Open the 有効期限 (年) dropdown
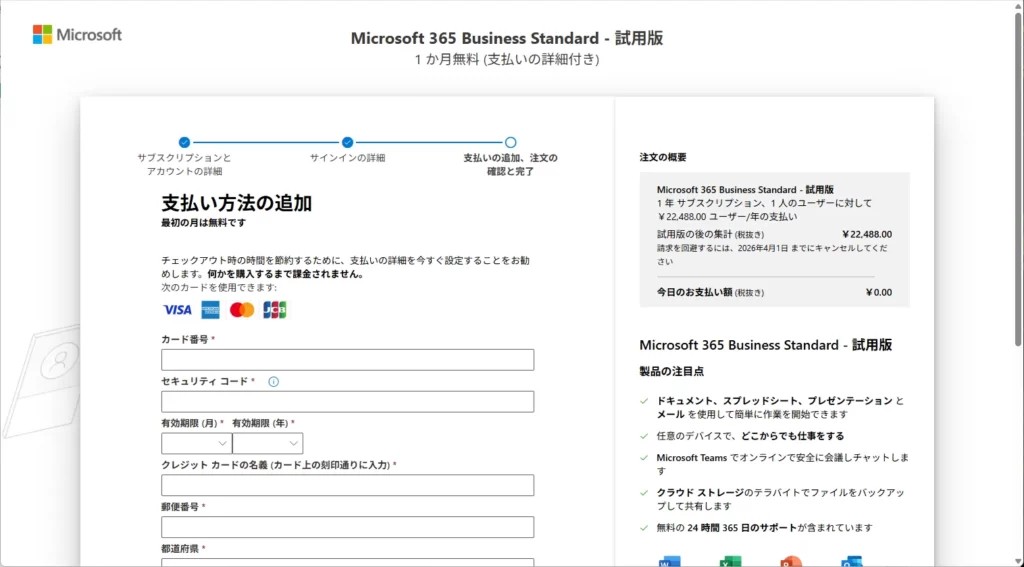1024x567 pixels. pos(268,444)
